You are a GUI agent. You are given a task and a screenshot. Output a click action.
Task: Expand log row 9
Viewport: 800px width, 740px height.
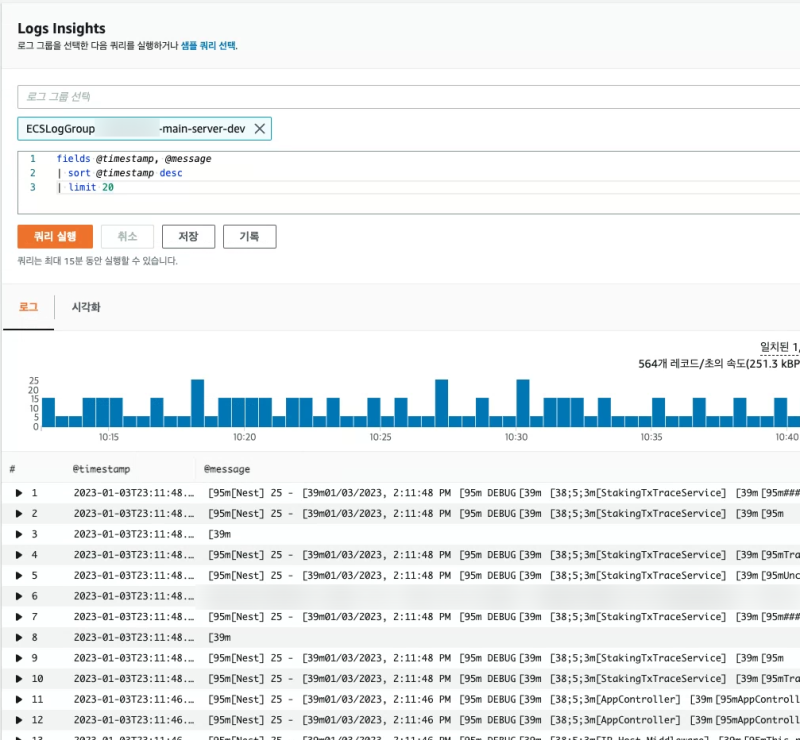coord(19,658)
